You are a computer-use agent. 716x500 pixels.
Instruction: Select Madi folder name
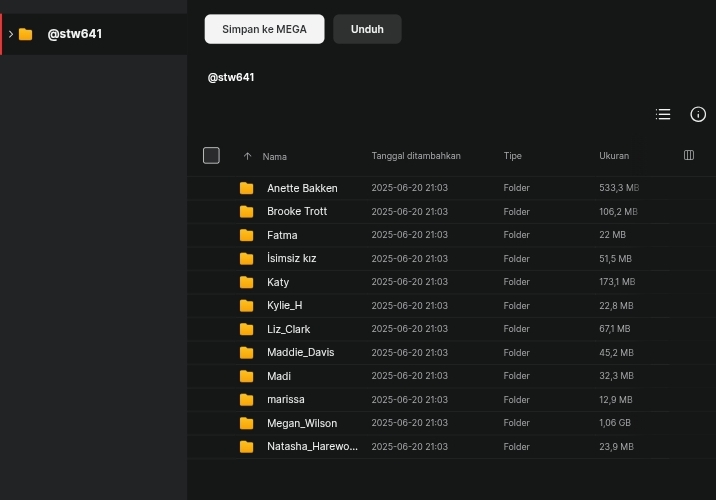[279, 376]
